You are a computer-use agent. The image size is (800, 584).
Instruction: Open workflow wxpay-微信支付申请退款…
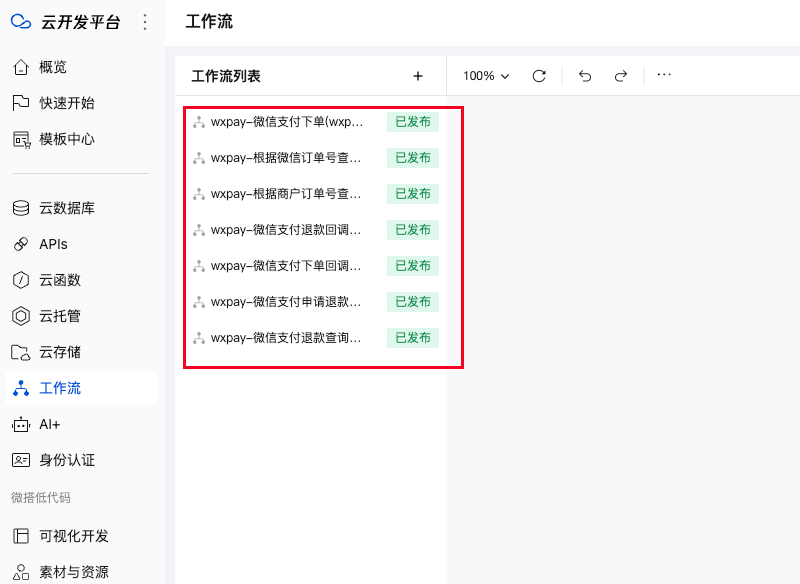[x=286, y=302]
